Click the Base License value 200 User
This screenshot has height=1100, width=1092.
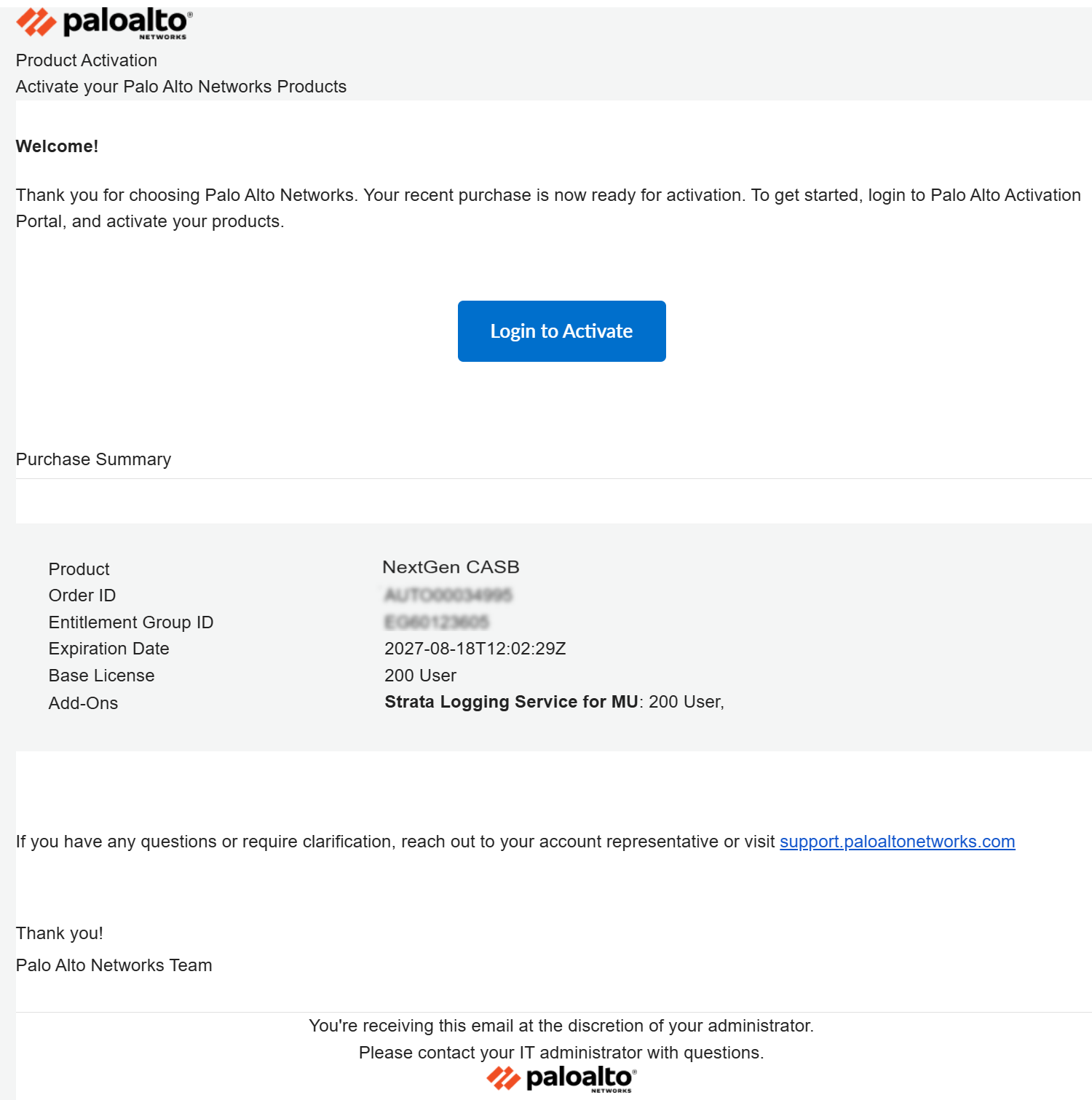(x=420, y=676)
